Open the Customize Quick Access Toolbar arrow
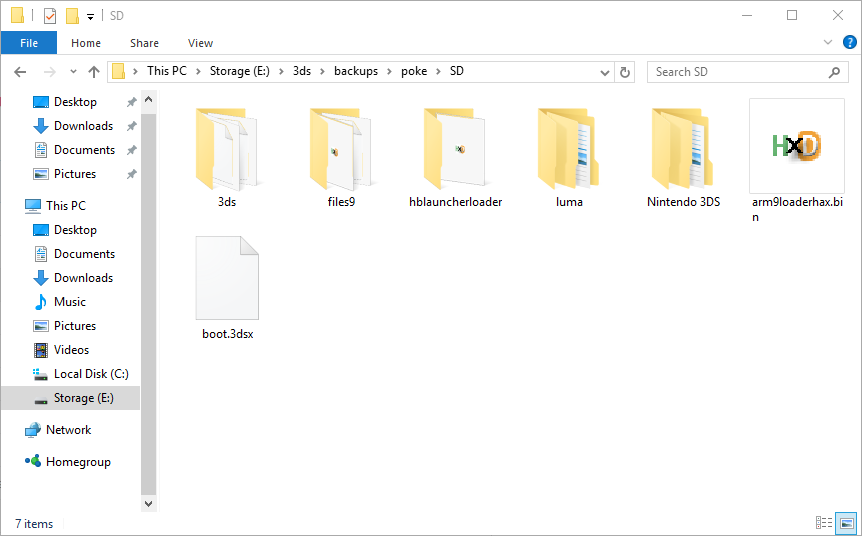 (x=90, y=16)
